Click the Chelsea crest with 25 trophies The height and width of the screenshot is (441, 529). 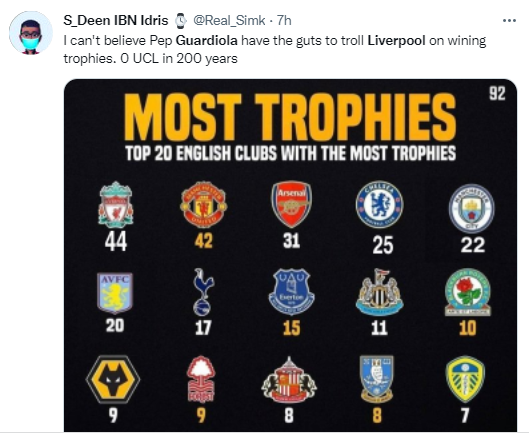[379, 204]
